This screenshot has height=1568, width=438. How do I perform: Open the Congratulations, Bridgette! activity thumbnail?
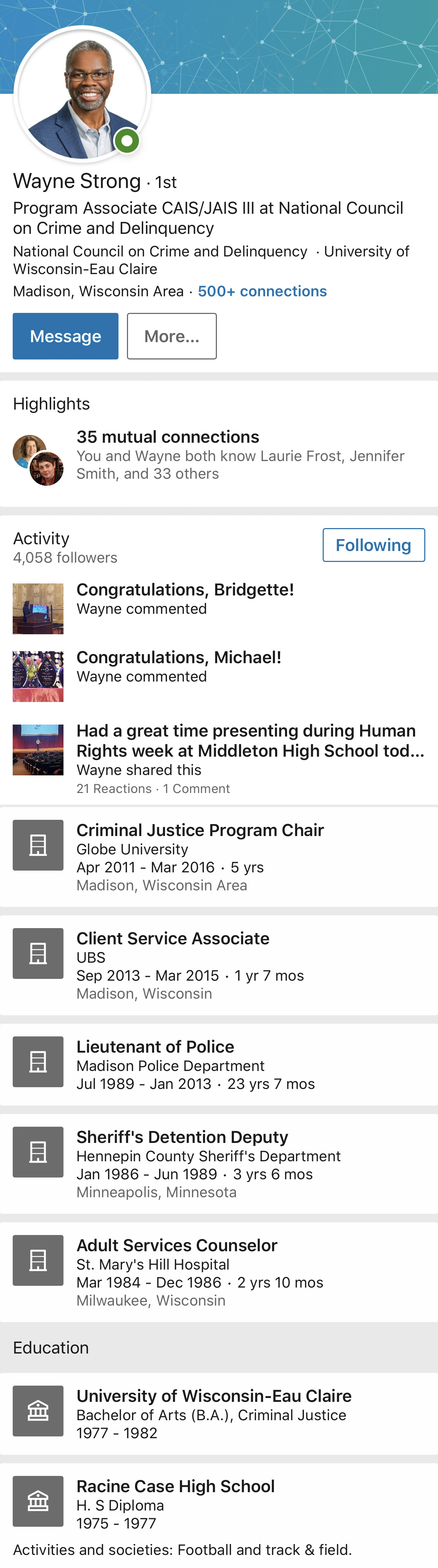pyautogui.click(x=38, y=609)
